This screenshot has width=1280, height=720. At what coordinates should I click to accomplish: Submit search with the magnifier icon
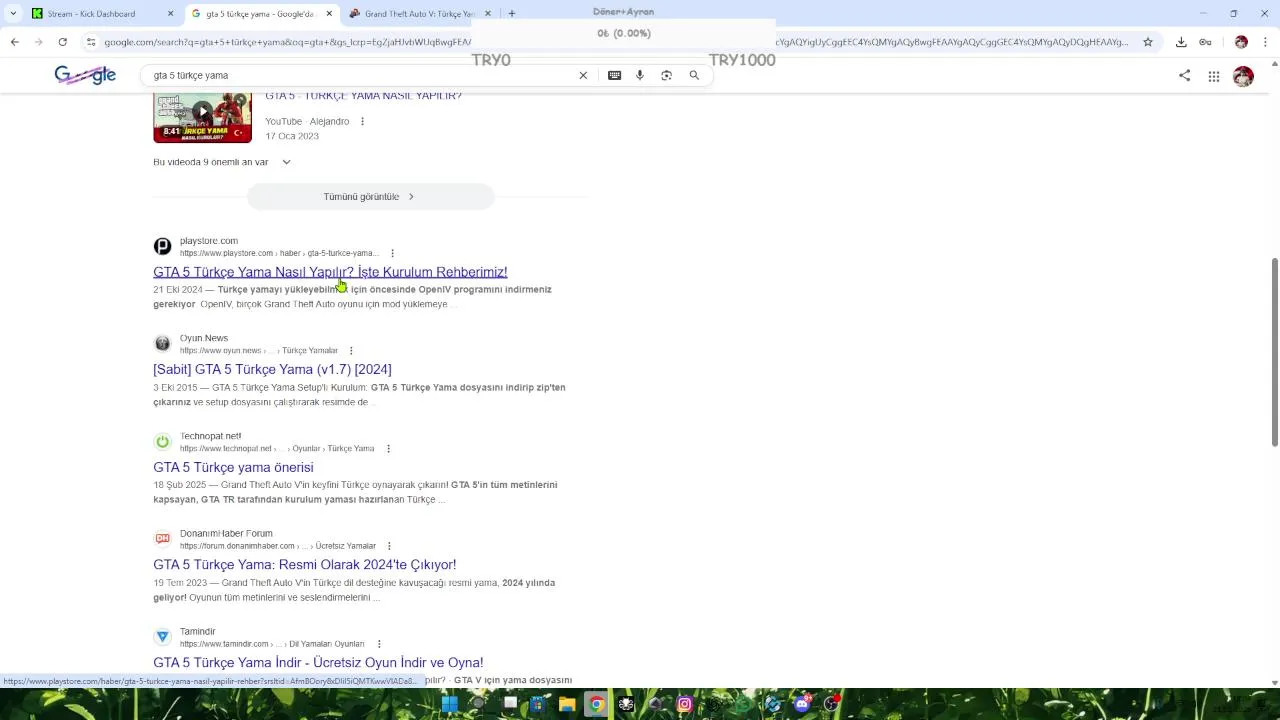tap(694, 75)
